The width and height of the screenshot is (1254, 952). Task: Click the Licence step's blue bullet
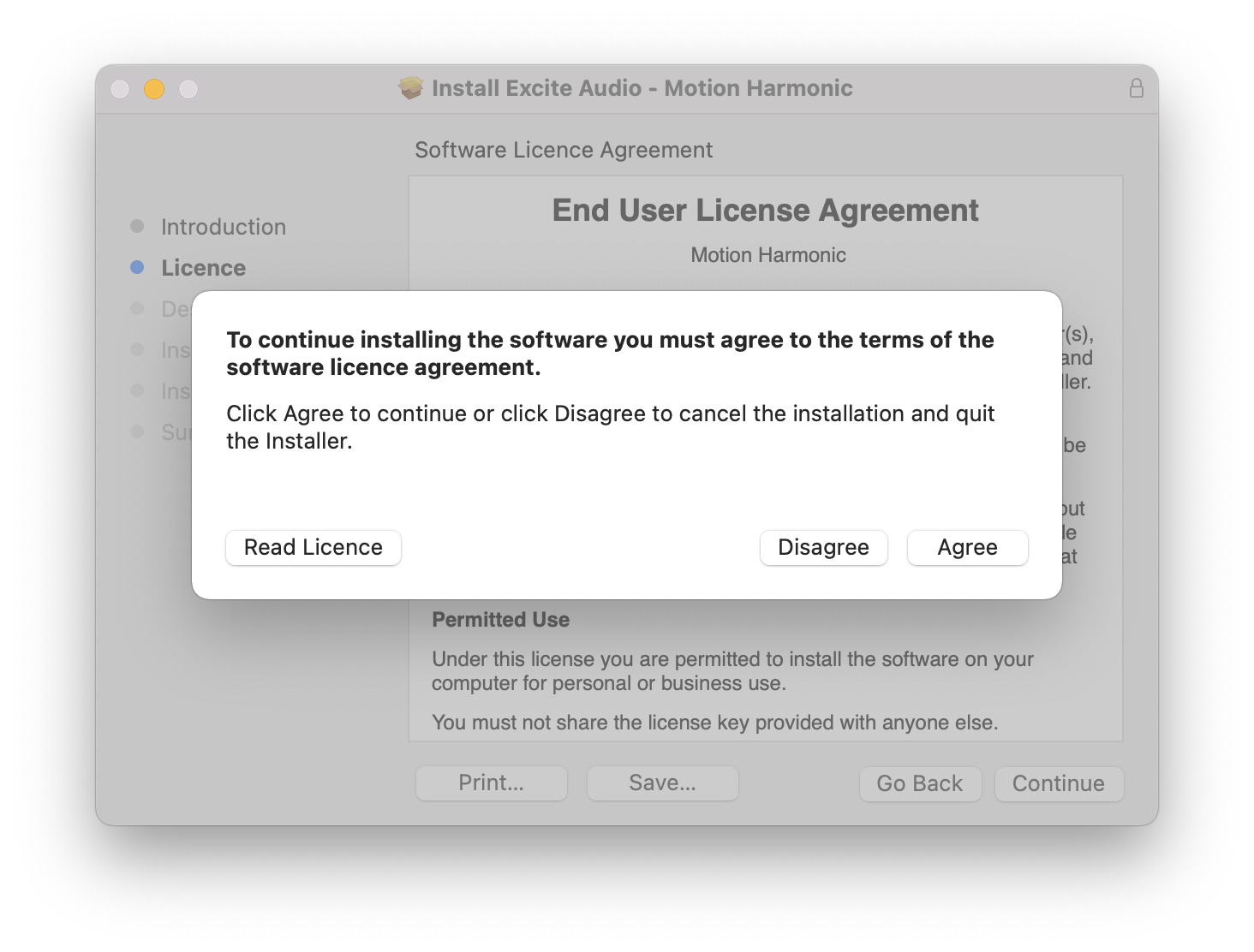[137, 267]
